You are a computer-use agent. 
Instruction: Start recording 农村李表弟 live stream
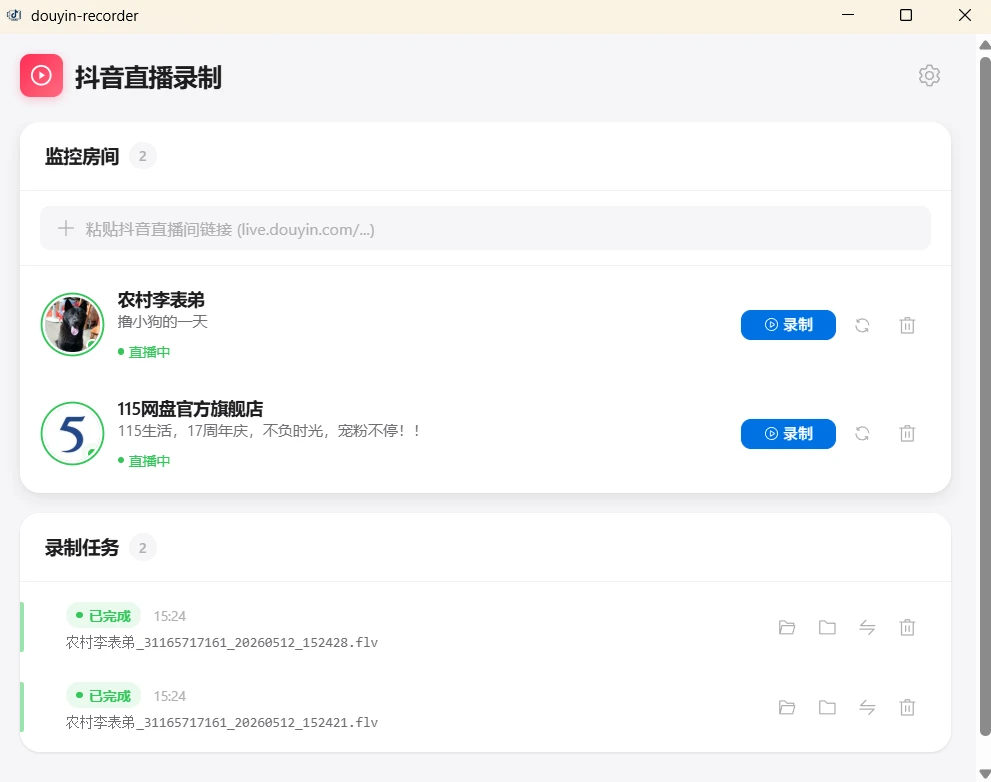788,325
